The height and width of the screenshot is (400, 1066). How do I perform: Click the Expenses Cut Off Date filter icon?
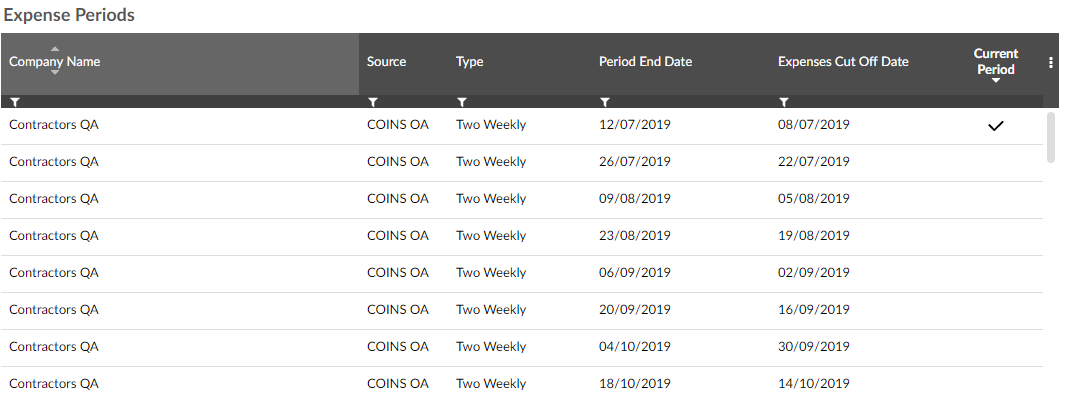pyautogui.click(x=784, y=102)
